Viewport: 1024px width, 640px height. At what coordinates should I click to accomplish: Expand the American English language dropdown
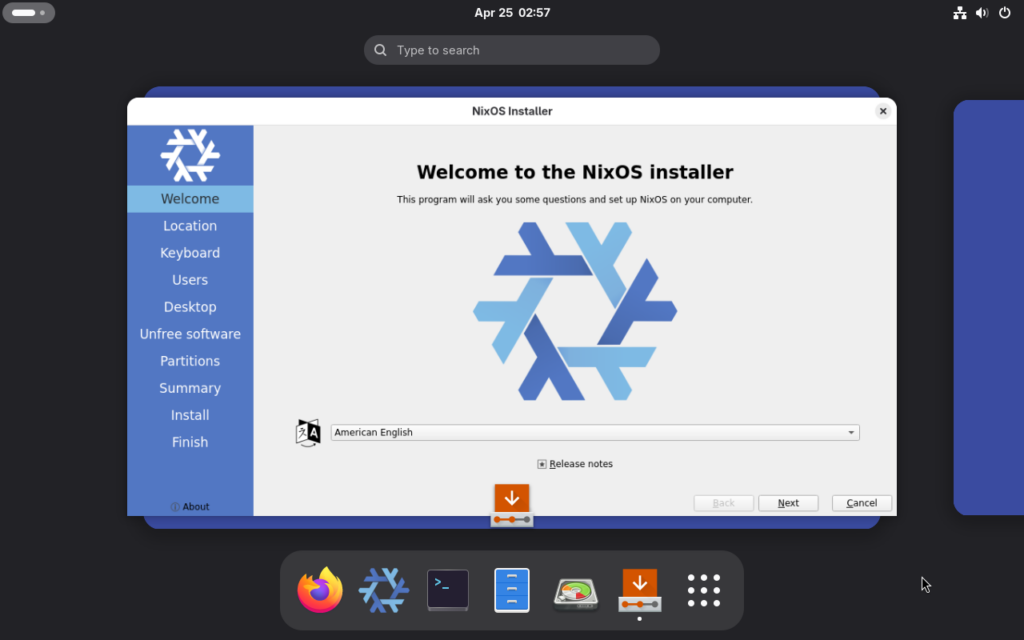[x=594, y=433]
